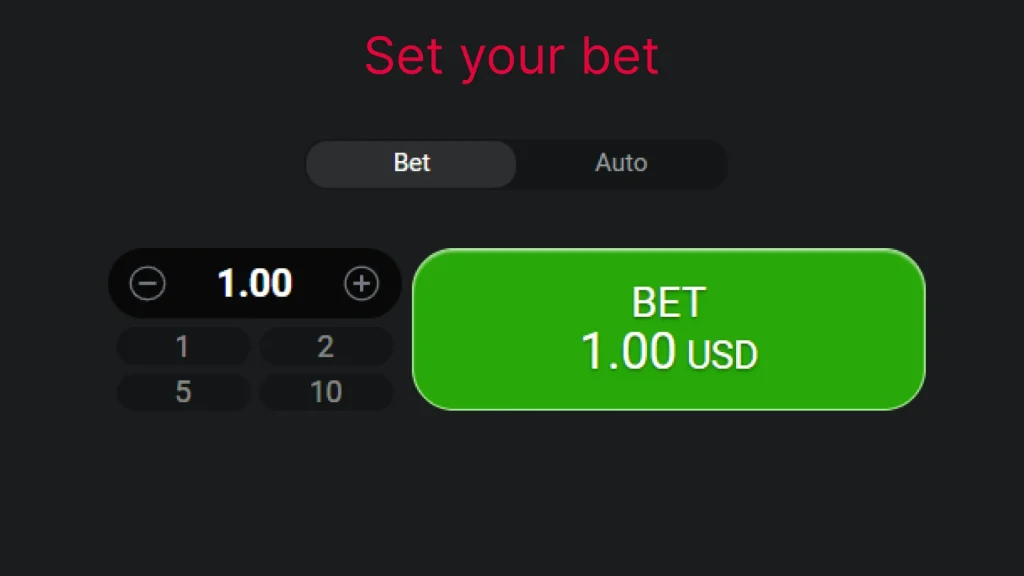This screenshot has width=1024, height=576.
Task: Set stake to 10 using preset button
Action: (x=326, y=391)
